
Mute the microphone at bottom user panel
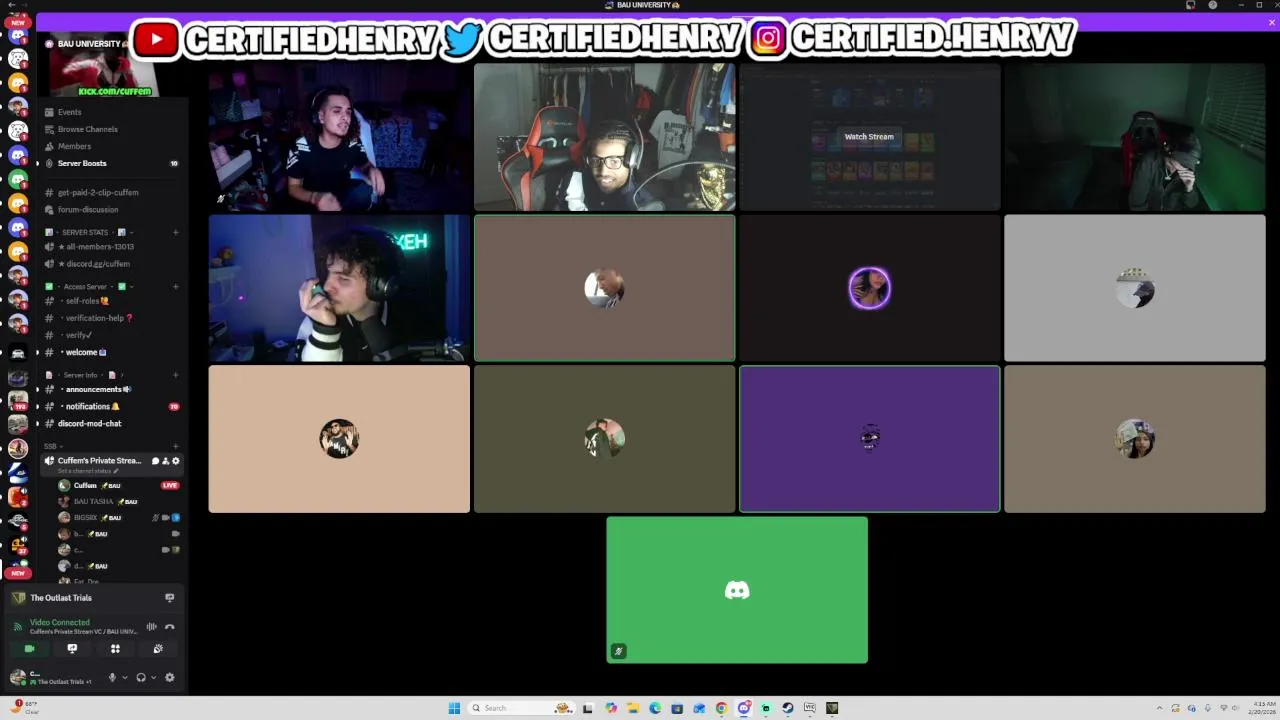point(111,677)
